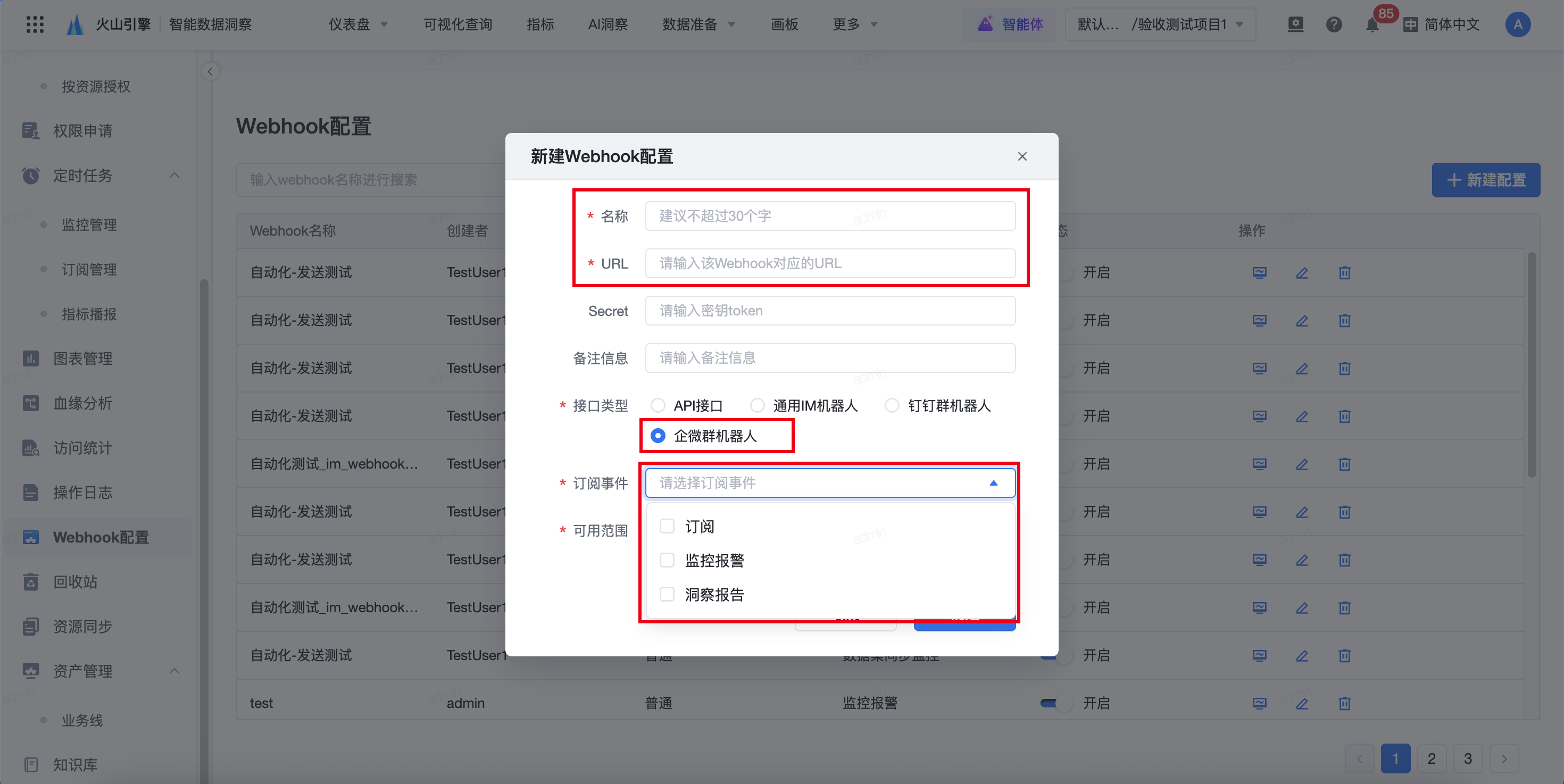
Task: Open the AI洞察 top menu item
Action: pyautogui.click(x=607, y=25)
